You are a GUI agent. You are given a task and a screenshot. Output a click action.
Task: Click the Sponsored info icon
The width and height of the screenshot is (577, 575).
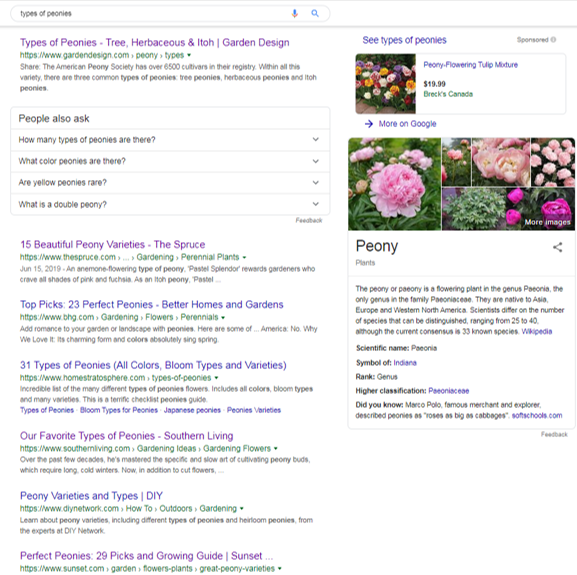pyautogui.click(x=553, y=40)
